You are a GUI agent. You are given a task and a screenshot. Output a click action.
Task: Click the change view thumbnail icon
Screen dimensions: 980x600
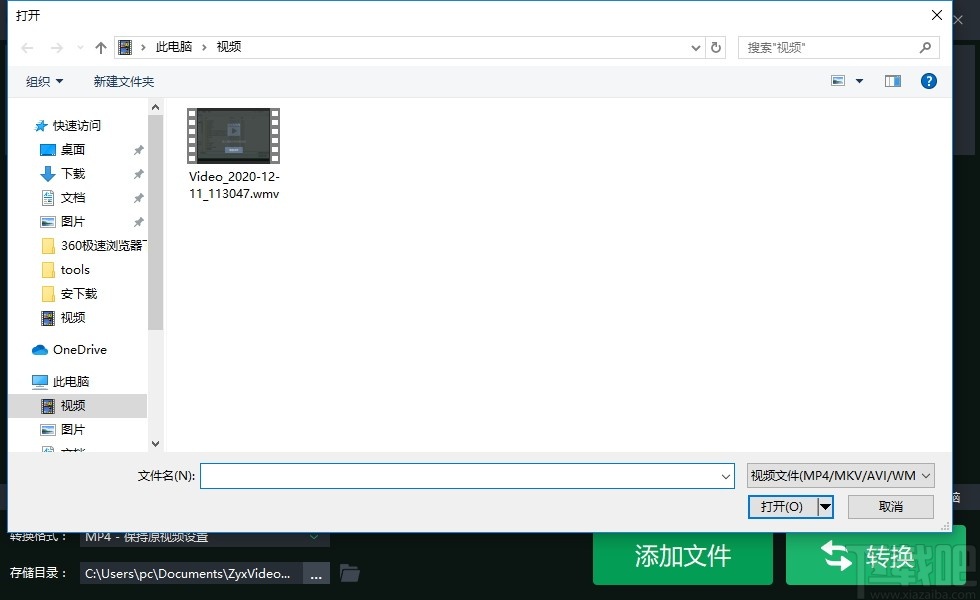[x=838, y=81]
